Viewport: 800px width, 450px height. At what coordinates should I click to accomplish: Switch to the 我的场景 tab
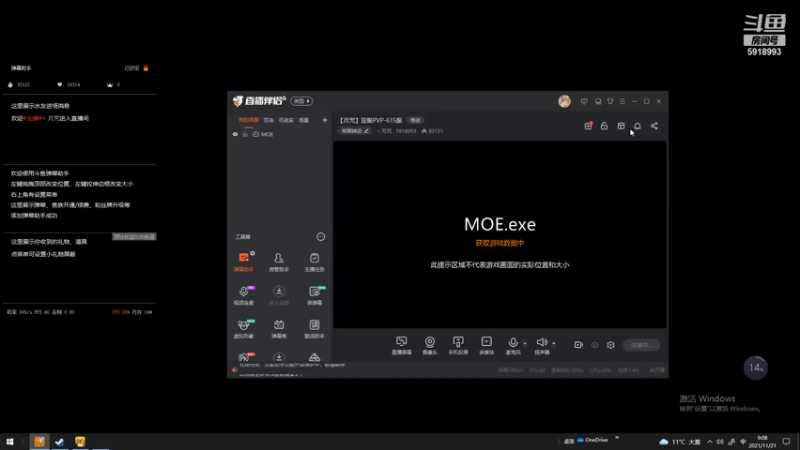pos(248,120)
